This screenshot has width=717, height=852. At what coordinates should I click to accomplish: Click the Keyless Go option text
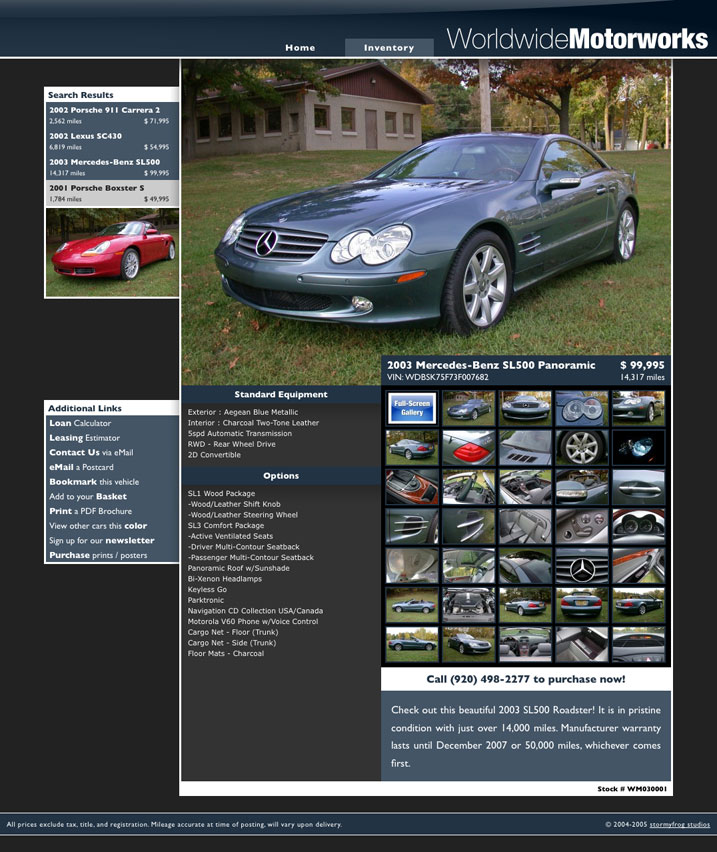click(x=207, y=590)
